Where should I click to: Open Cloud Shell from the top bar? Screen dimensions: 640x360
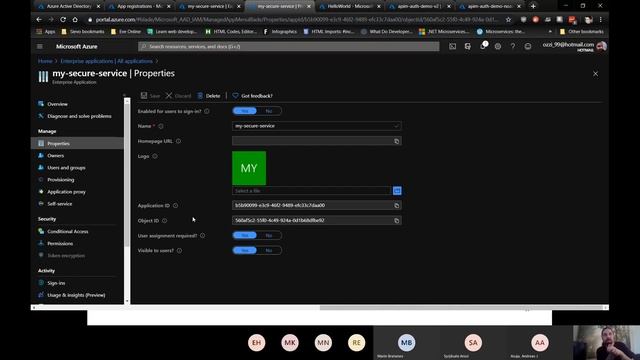point(452,47)
